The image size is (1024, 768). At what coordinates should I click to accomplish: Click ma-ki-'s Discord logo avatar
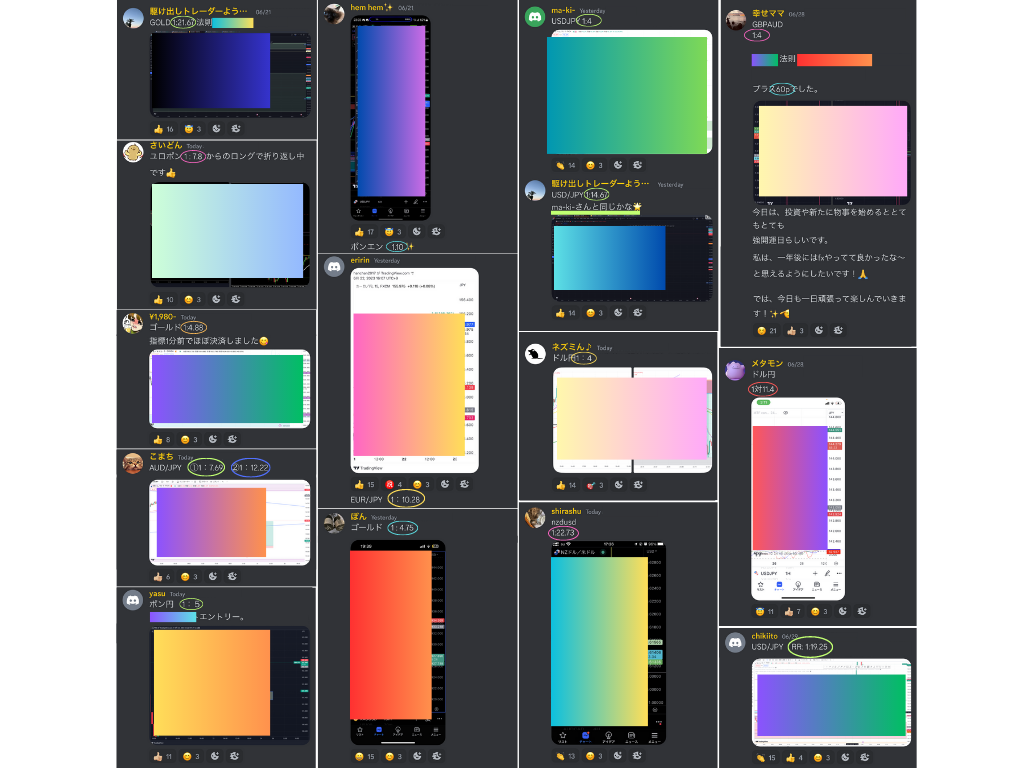pos(534,16)
